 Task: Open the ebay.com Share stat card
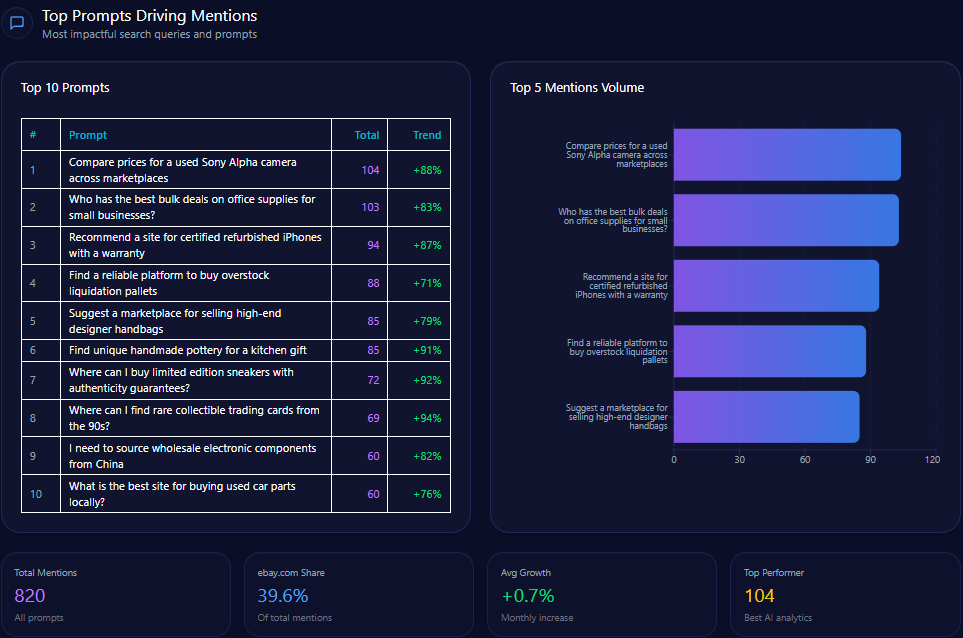pos(358,594)
